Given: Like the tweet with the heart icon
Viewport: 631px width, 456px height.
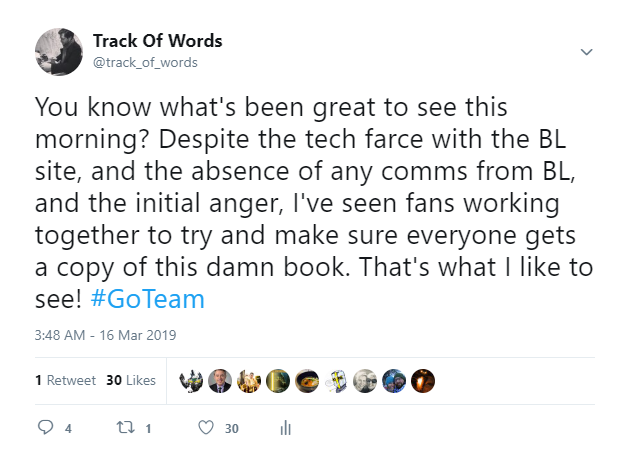Looking at the screenshot, I should tap(206, 427).
